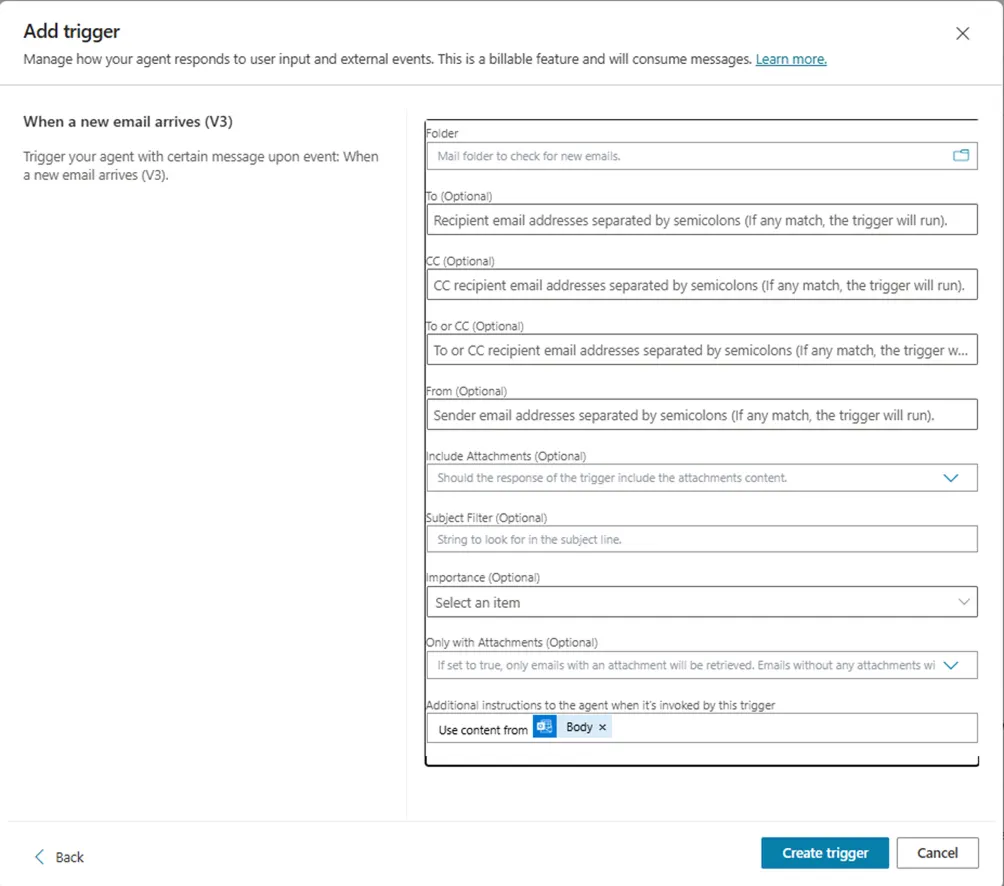Open the Learn more link
1004x886 pixels.
[791, 59]
